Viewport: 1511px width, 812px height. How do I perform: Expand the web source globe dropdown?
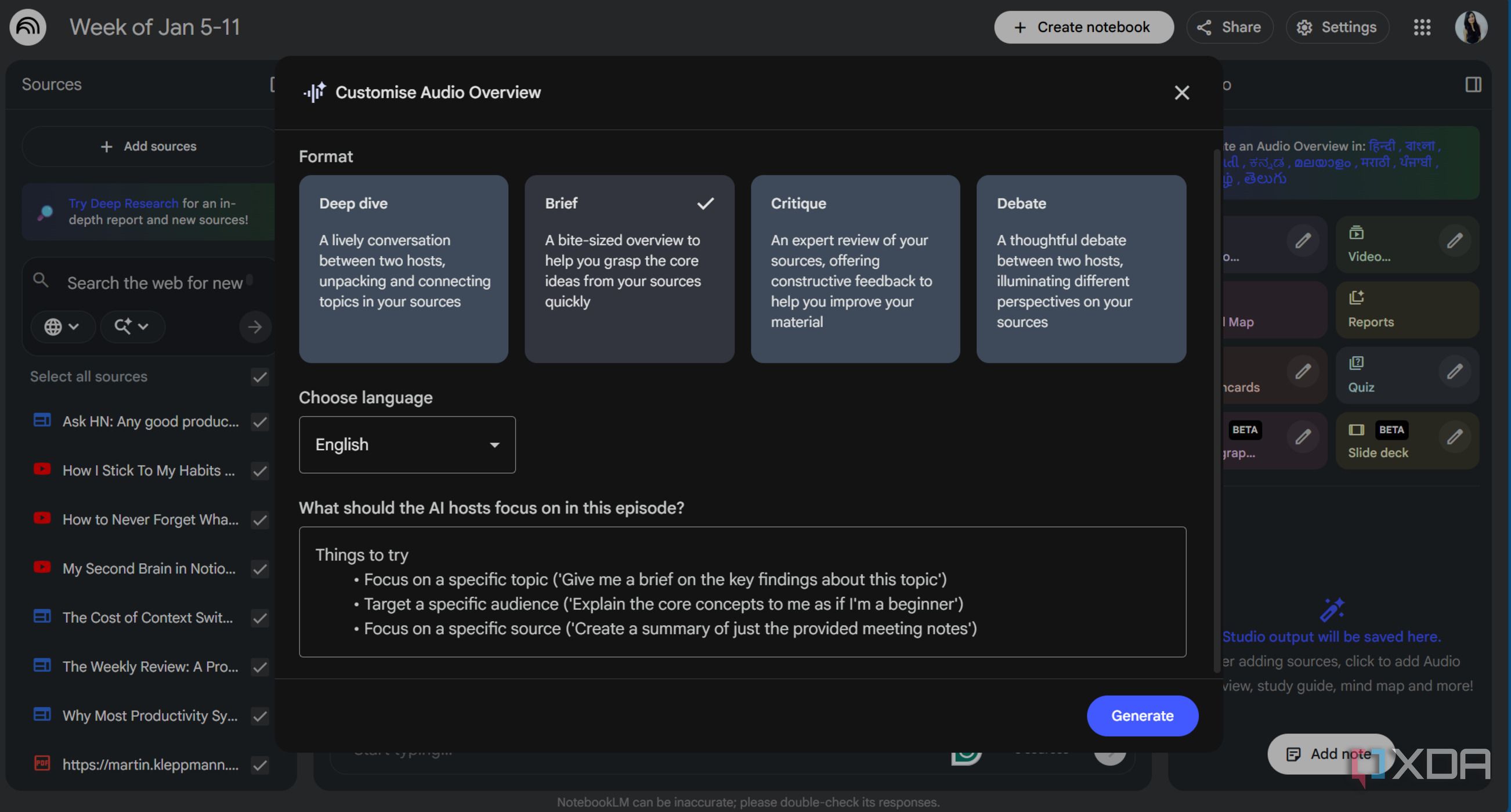pos(62,327)
